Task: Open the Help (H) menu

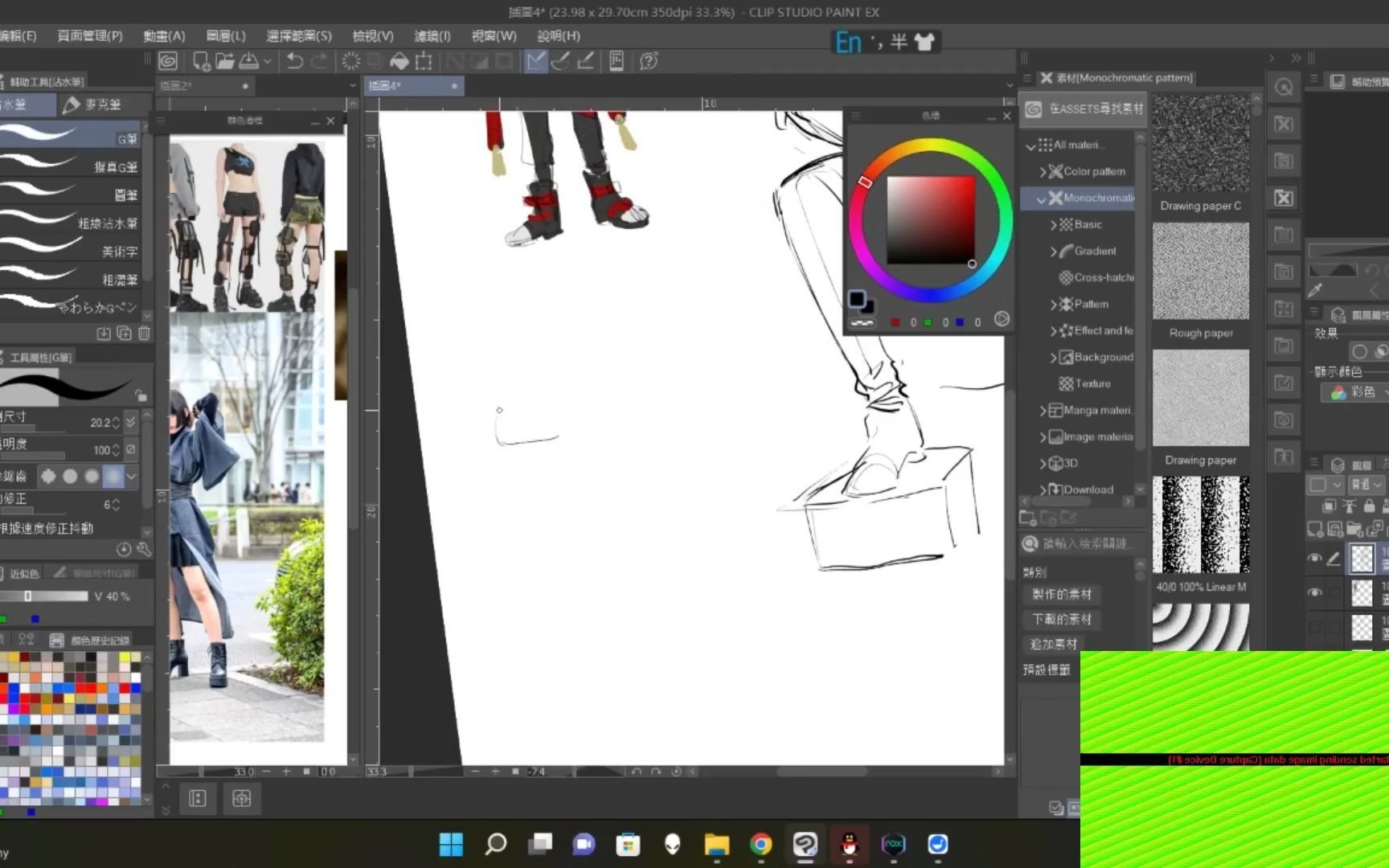Action: tap(559, 35)
